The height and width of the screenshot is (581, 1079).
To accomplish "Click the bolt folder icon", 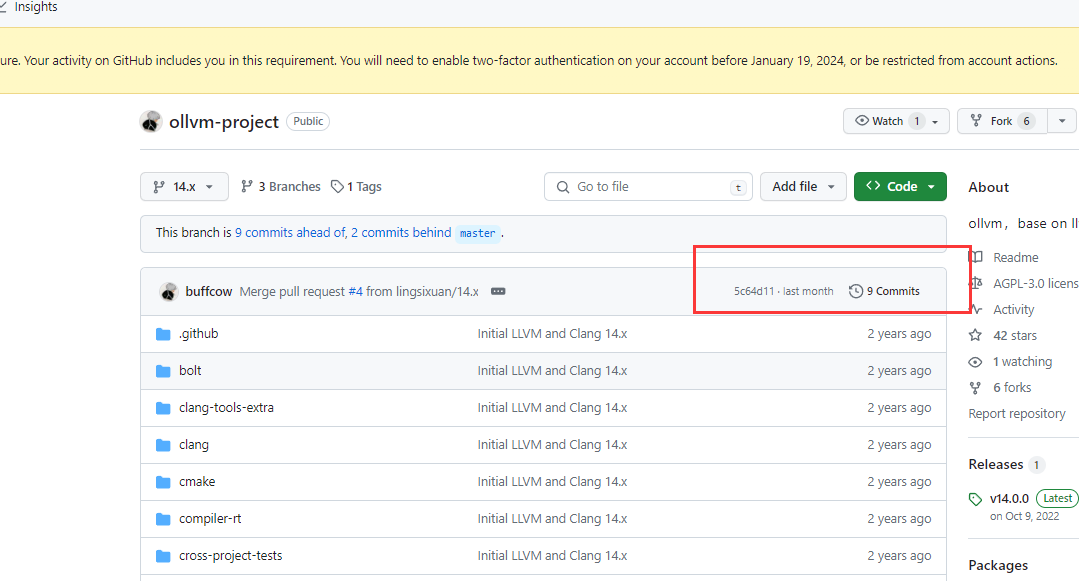I will 163,372.
